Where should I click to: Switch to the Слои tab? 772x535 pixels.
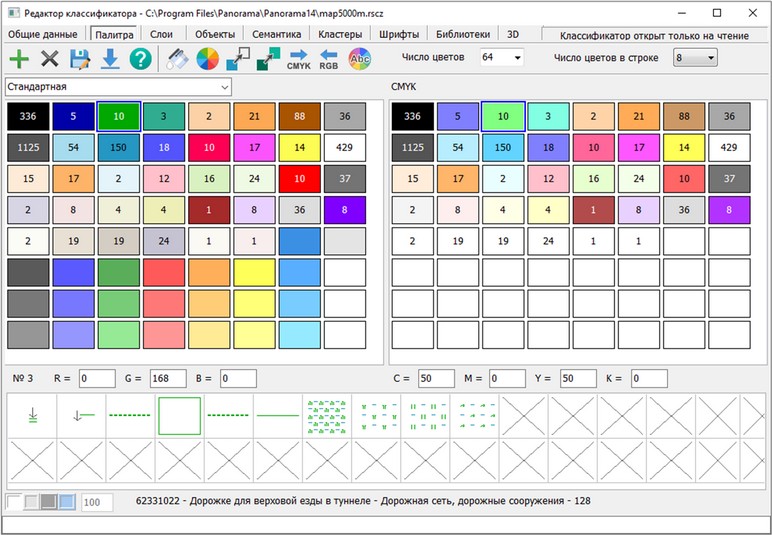(161, 34)
